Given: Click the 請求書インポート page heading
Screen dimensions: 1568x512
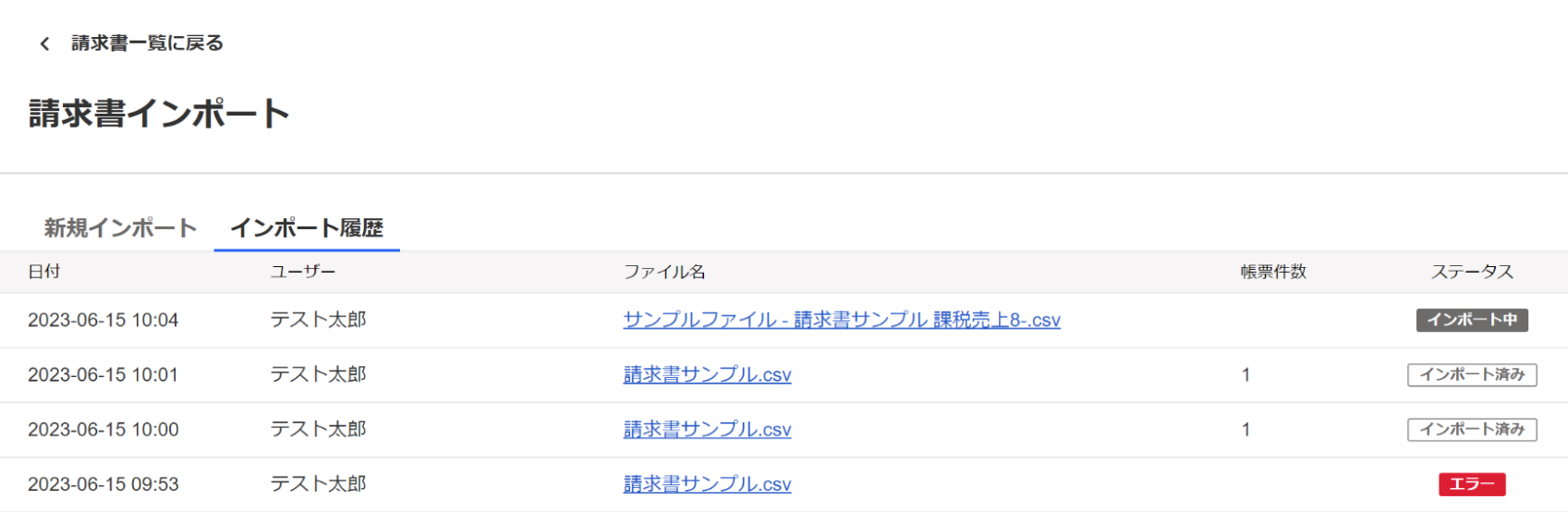Looking at the screenshot, I should tap(159, 114).
